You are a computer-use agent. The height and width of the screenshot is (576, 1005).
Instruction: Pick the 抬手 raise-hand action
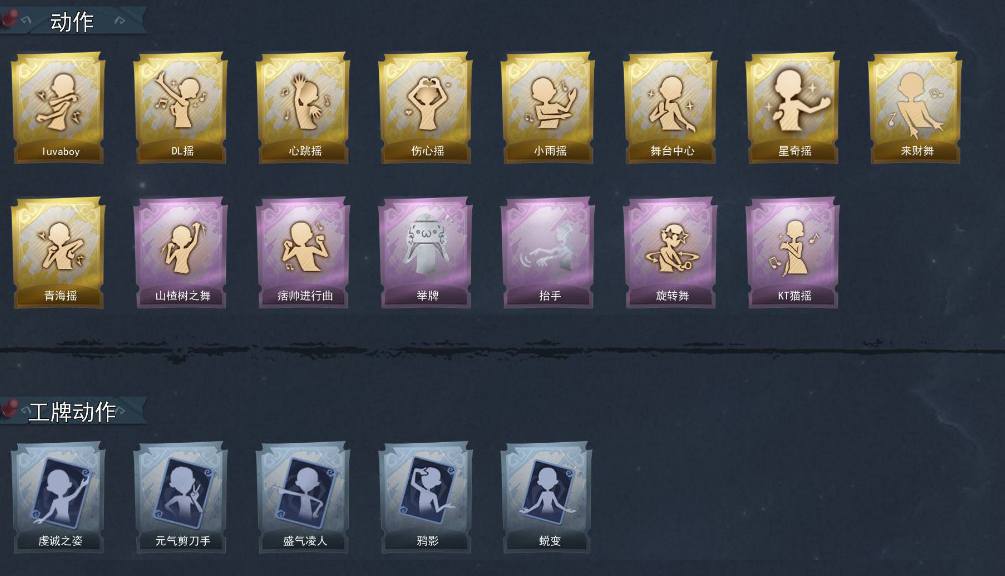548,252
